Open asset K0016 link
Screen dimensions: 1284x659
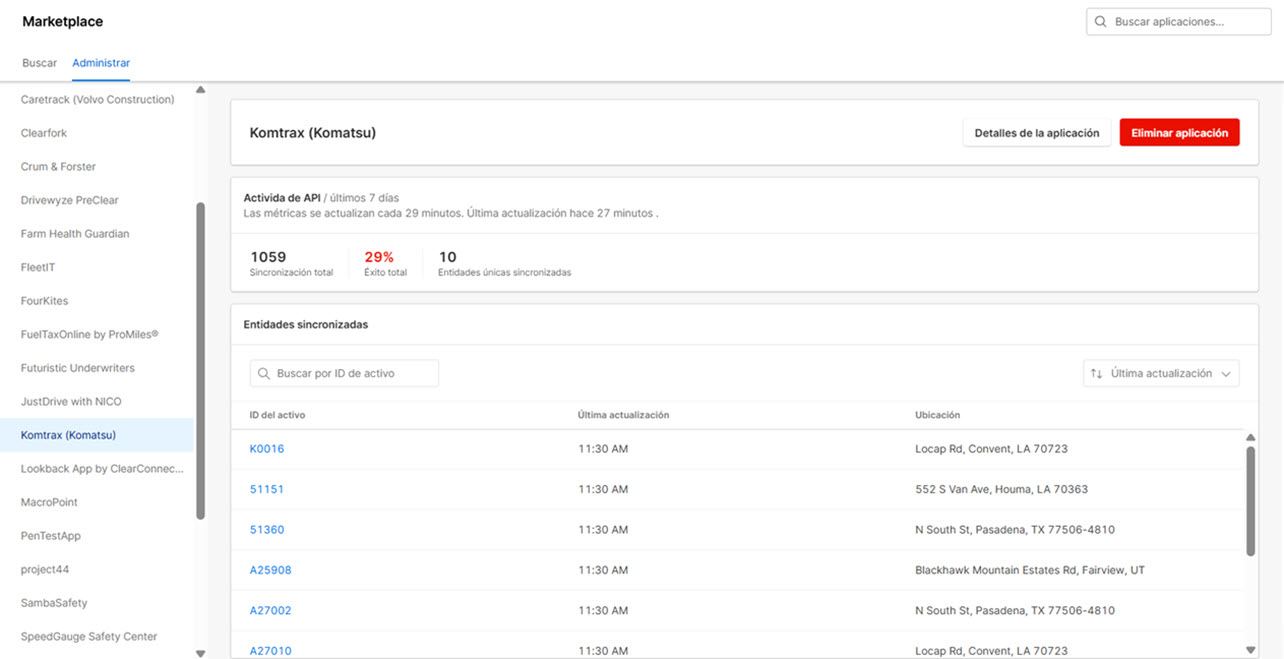pos(267,449)
